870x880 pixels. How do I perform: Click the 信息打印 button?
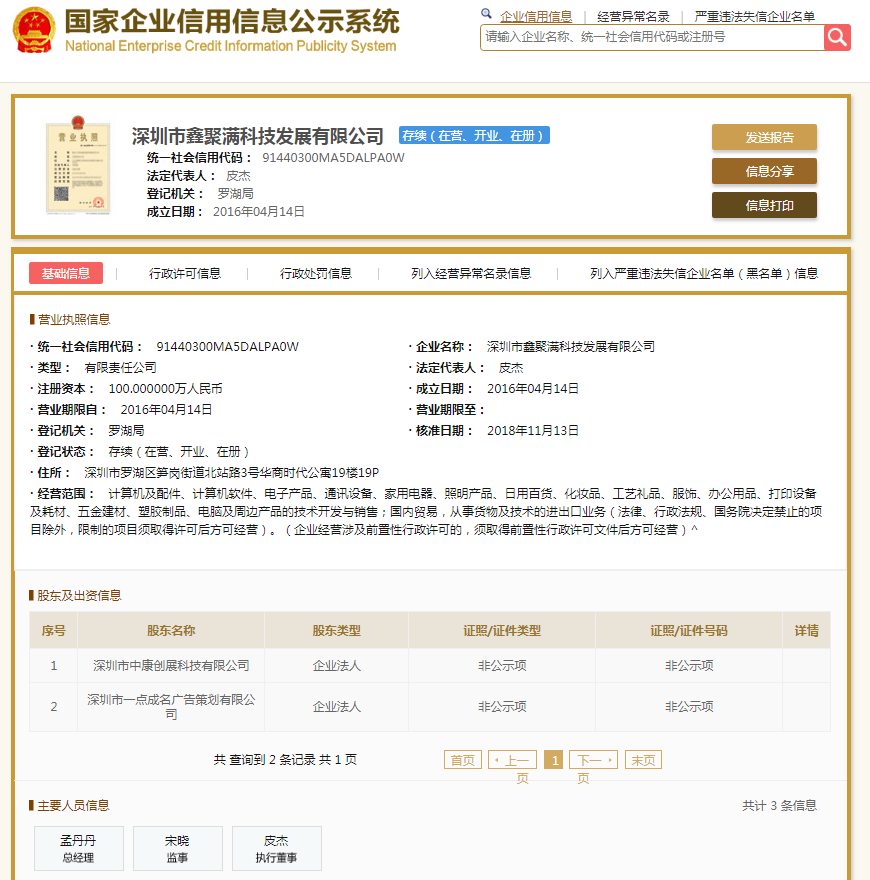click(764, 205)
